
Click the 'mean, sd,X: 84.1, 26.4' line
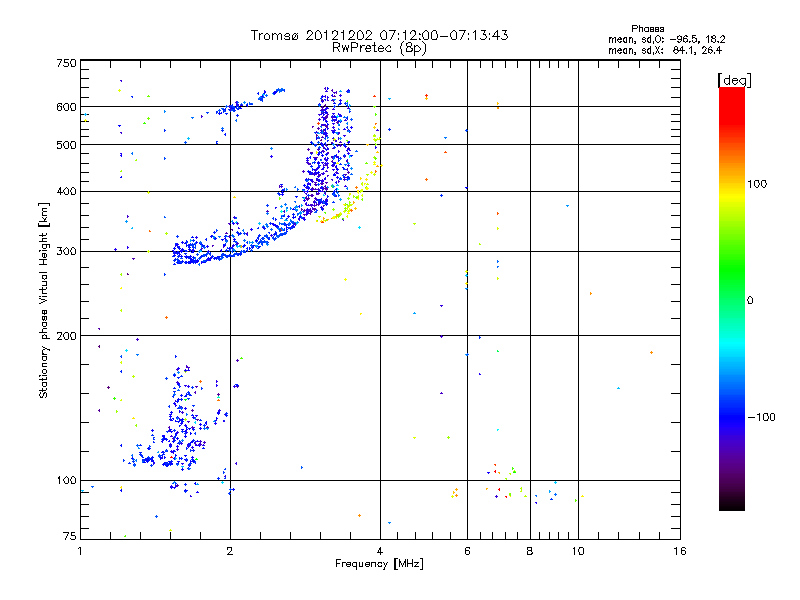pos(665,50)
